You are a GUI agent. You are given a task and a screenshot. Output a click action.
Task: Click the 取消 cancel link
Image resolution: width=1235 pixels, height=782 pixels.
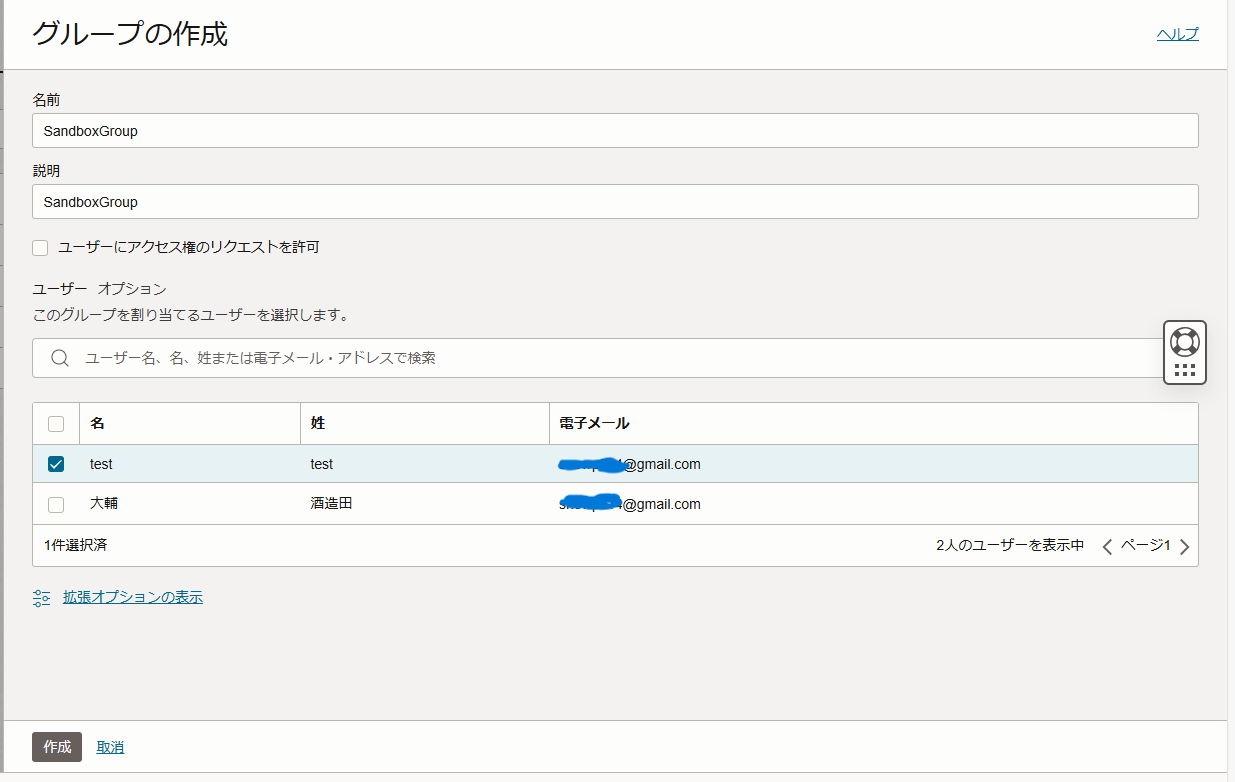click(x=110, y=747)
